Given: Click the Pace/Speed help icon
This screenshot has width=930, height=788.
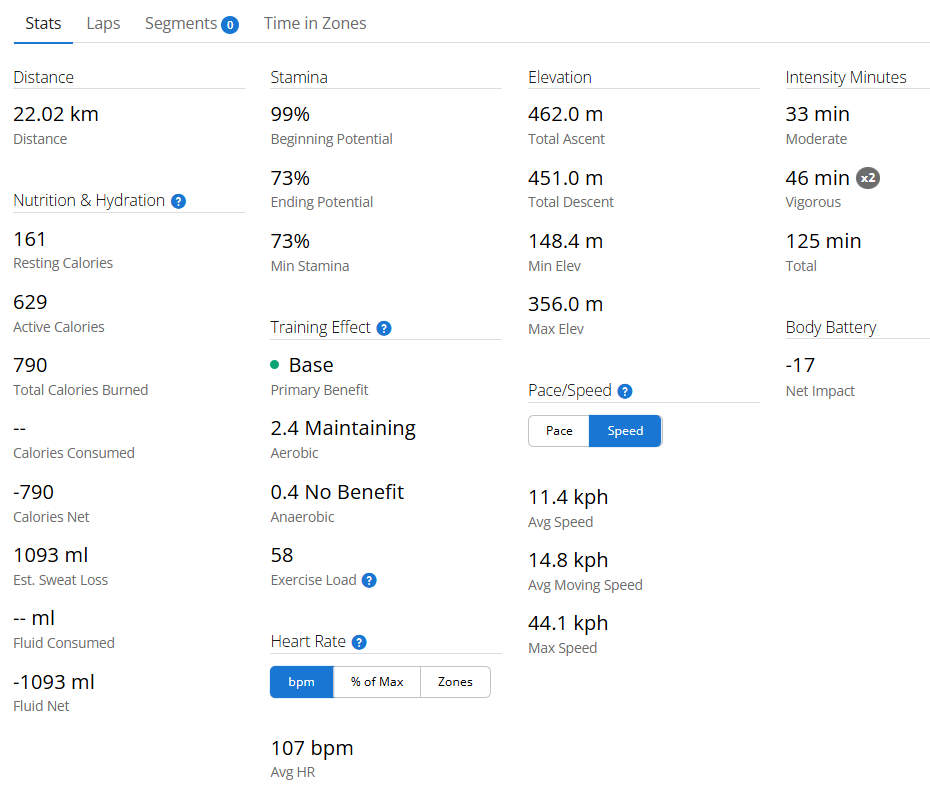Looking at the screenshot, I should [x=625, y=391].
